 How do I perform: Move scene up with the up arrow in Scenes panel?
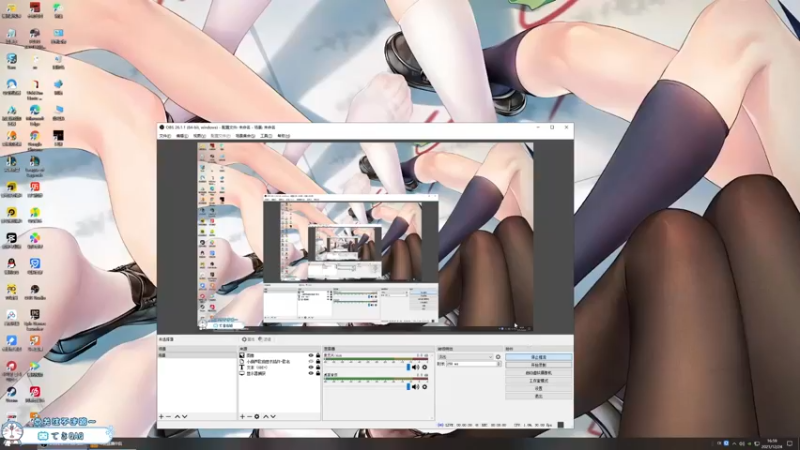click(177, 416)
